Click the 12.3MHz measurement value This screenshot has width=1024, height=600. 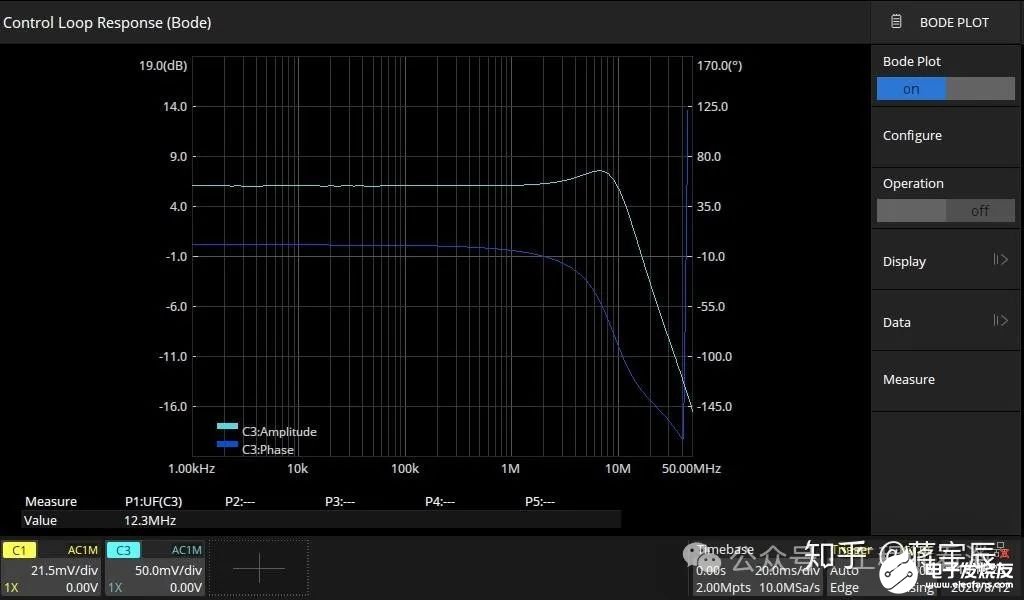point(150,520)
